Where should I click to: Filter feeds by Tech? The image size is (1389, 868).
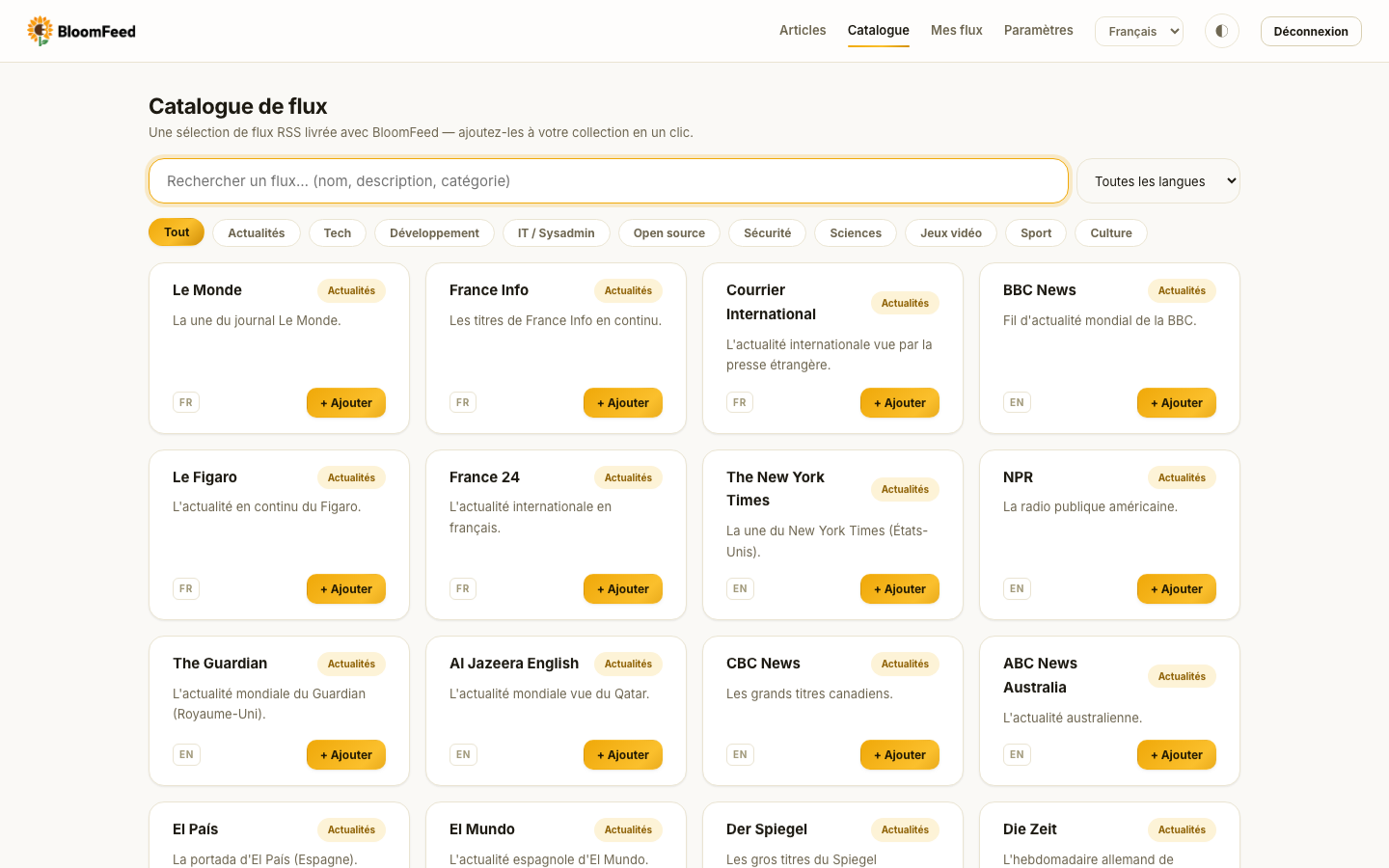click(338, 233)
